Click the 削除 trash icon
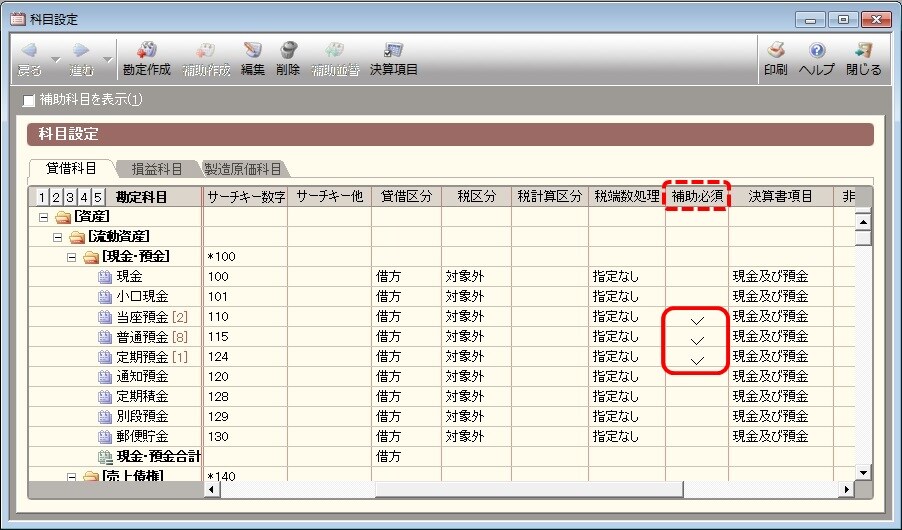Screen dimensions: 902x530 288,50
